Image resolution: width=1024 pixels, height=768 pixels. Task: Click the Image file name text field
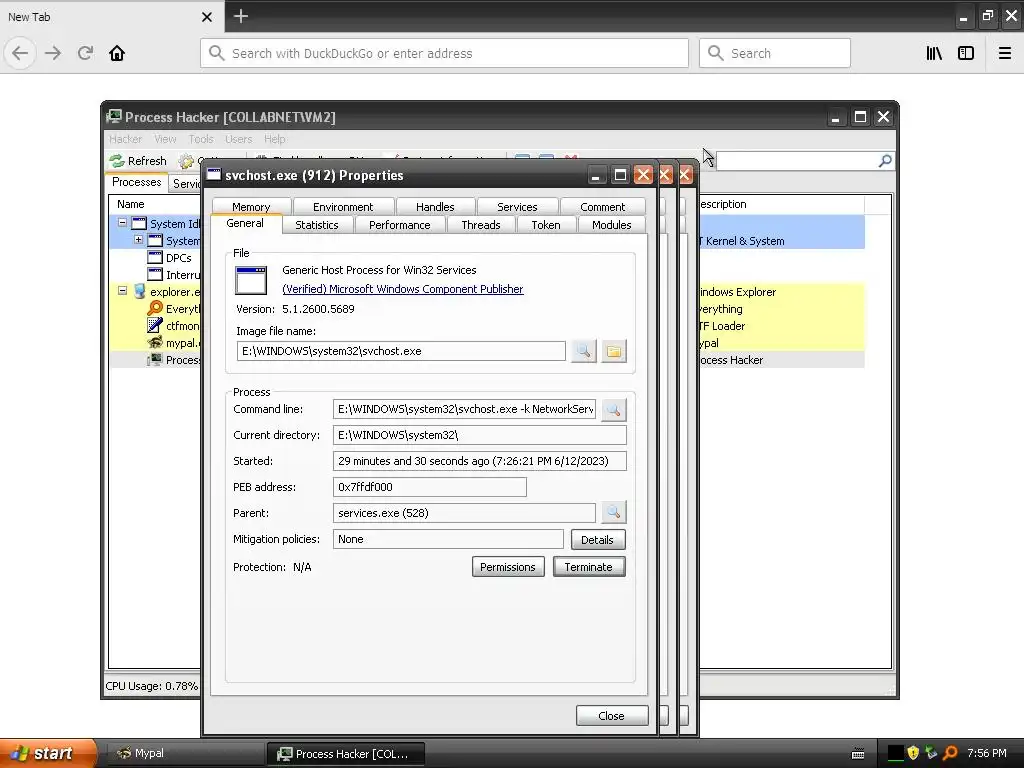click(401, 351)
